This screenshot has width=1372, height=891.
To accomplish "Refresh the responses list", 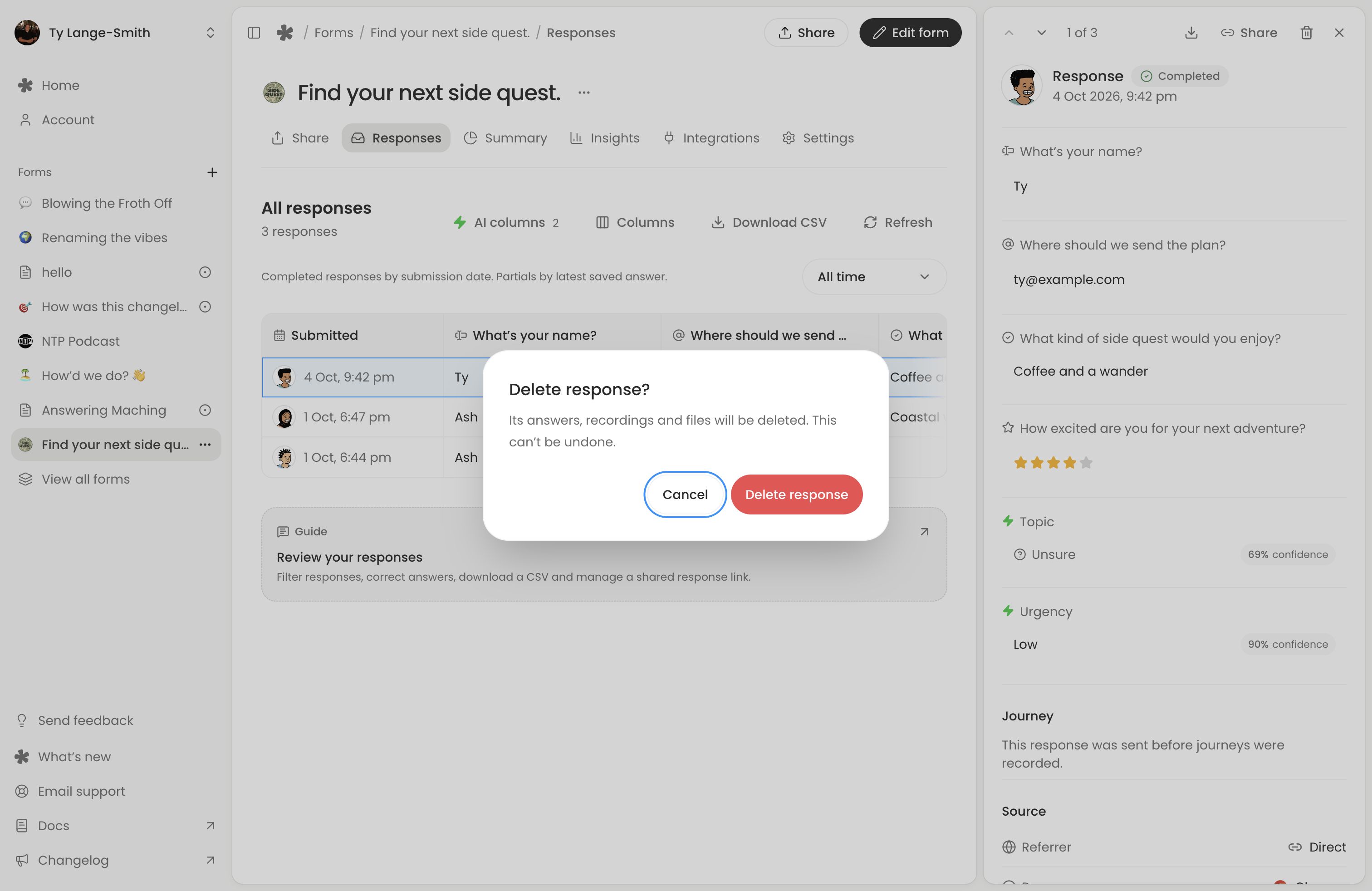I will (x=897, y=222).
